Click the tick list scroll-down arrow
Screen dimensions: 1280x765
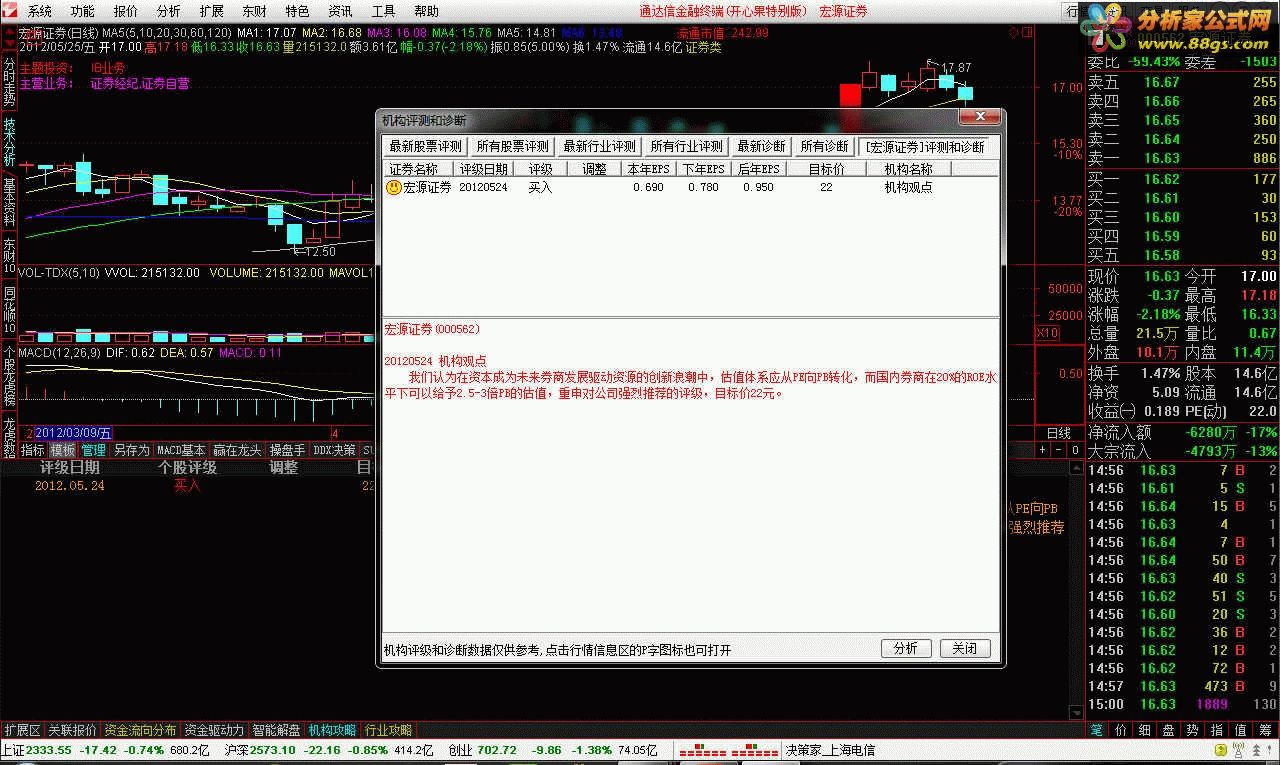[x=1077, y=713]
